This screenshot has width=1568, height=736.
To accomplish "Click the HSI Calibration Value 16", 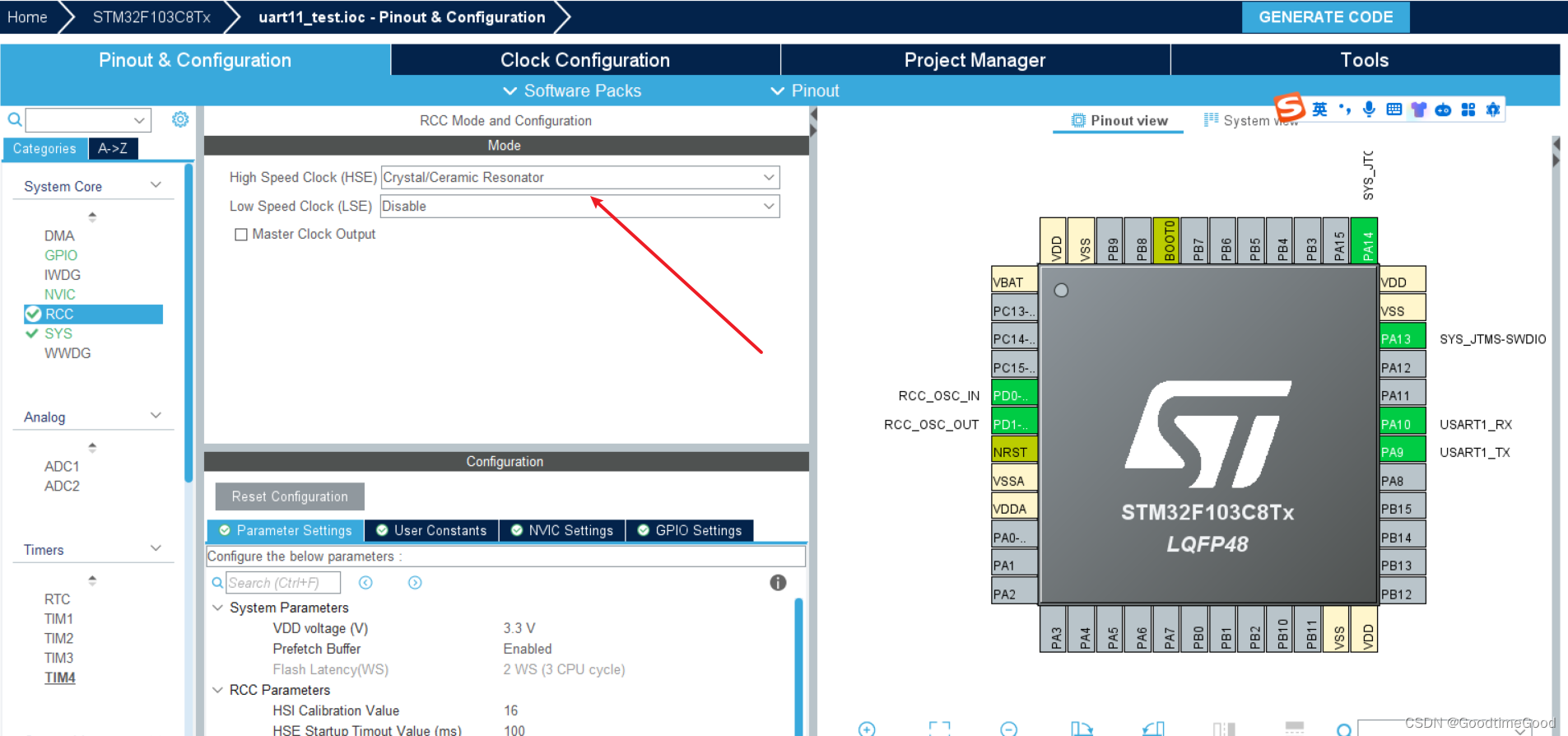I will coord(511,710).
